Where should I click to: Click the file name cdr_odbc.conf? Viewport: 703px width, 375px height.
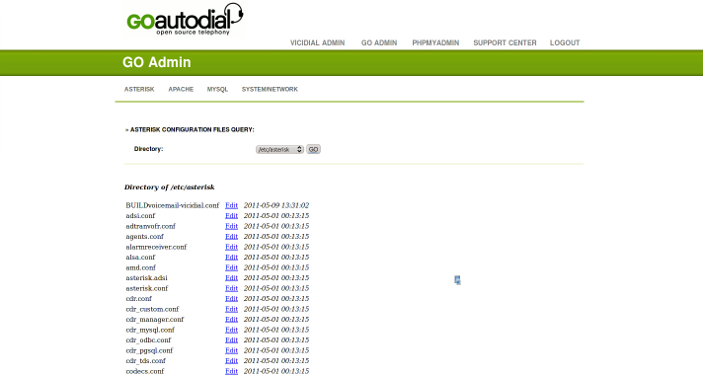148,340
